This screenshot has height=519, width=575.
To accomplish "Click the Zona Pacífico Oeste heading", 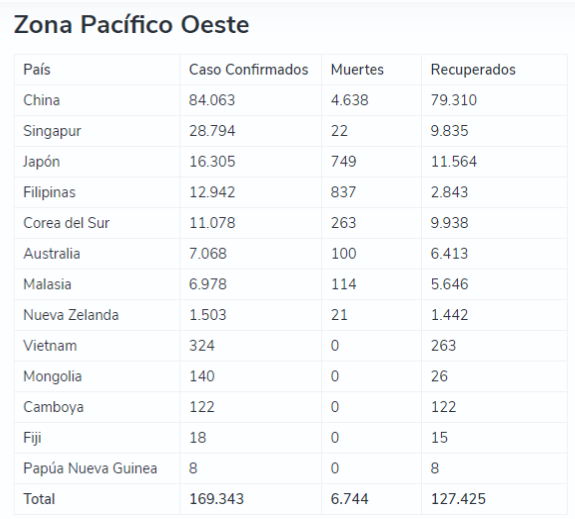I will coord(132,25).
